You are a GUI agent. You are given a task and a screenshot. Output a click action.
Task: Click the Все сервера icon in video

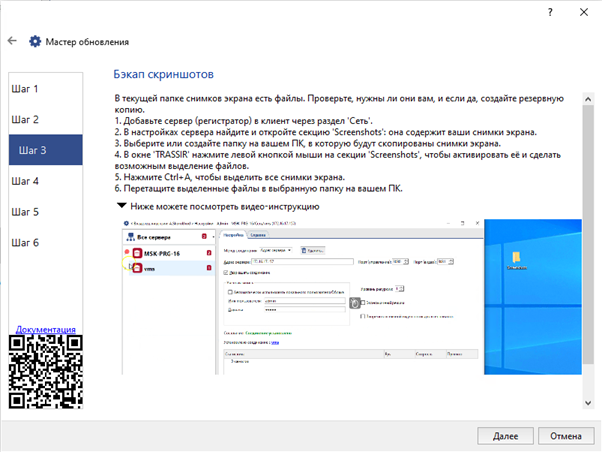tap(127, 236)
